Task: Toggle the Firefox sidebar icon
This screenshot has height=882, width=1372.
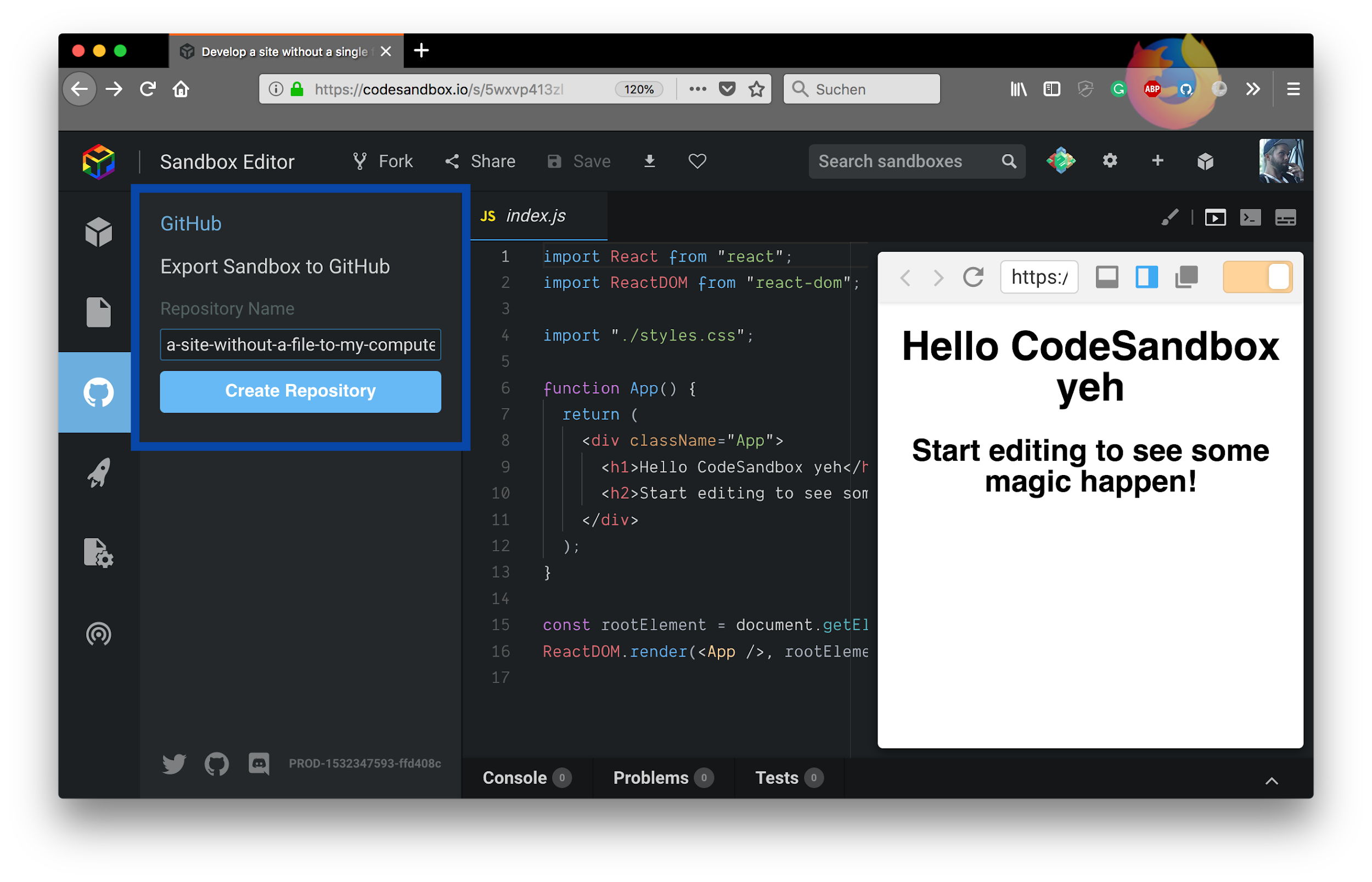Action: pyautogui.click(x=1051, y=89)
